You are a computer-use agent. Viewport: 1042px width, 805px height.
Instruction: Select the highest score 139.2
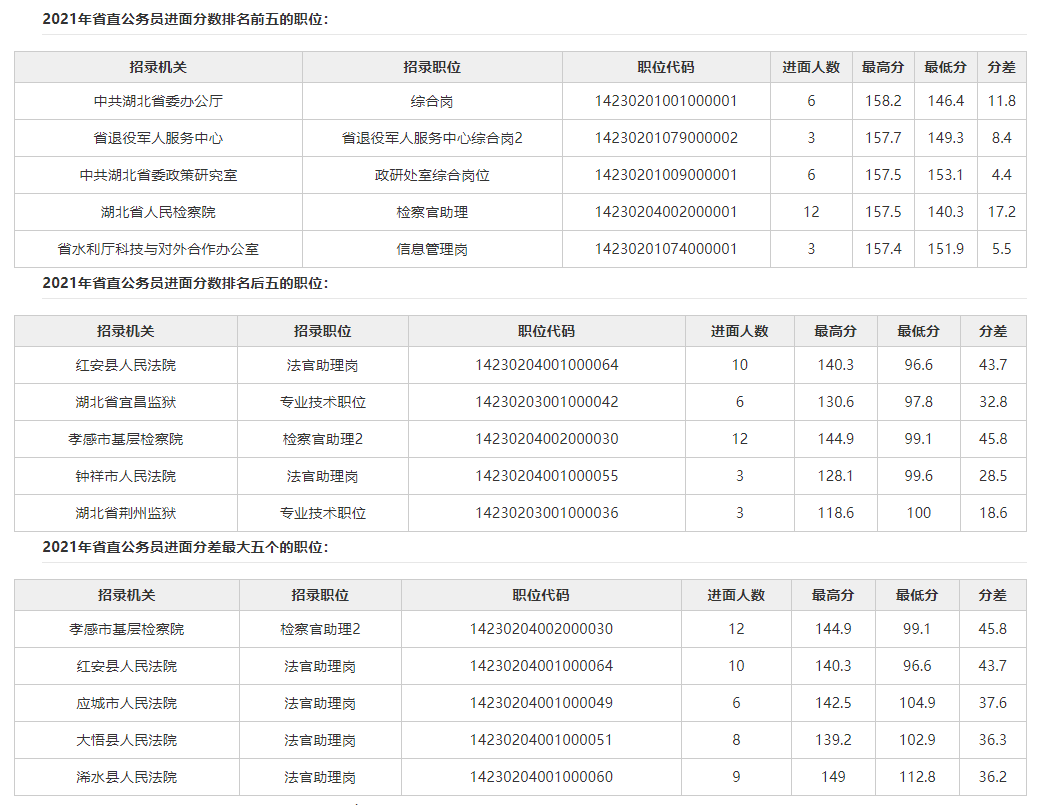point(833,741)
